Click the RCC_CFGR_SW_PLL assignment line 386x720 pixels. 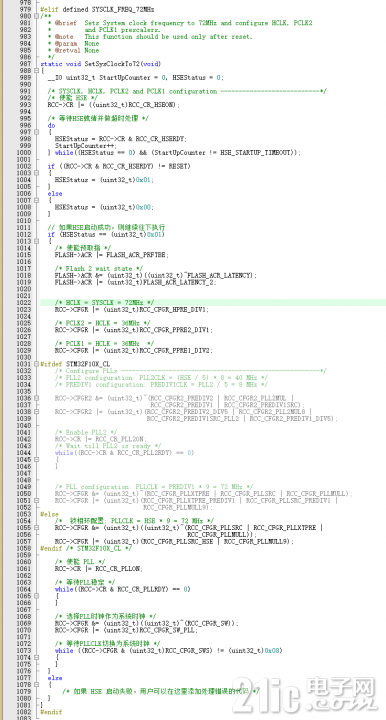coord(126,630)
